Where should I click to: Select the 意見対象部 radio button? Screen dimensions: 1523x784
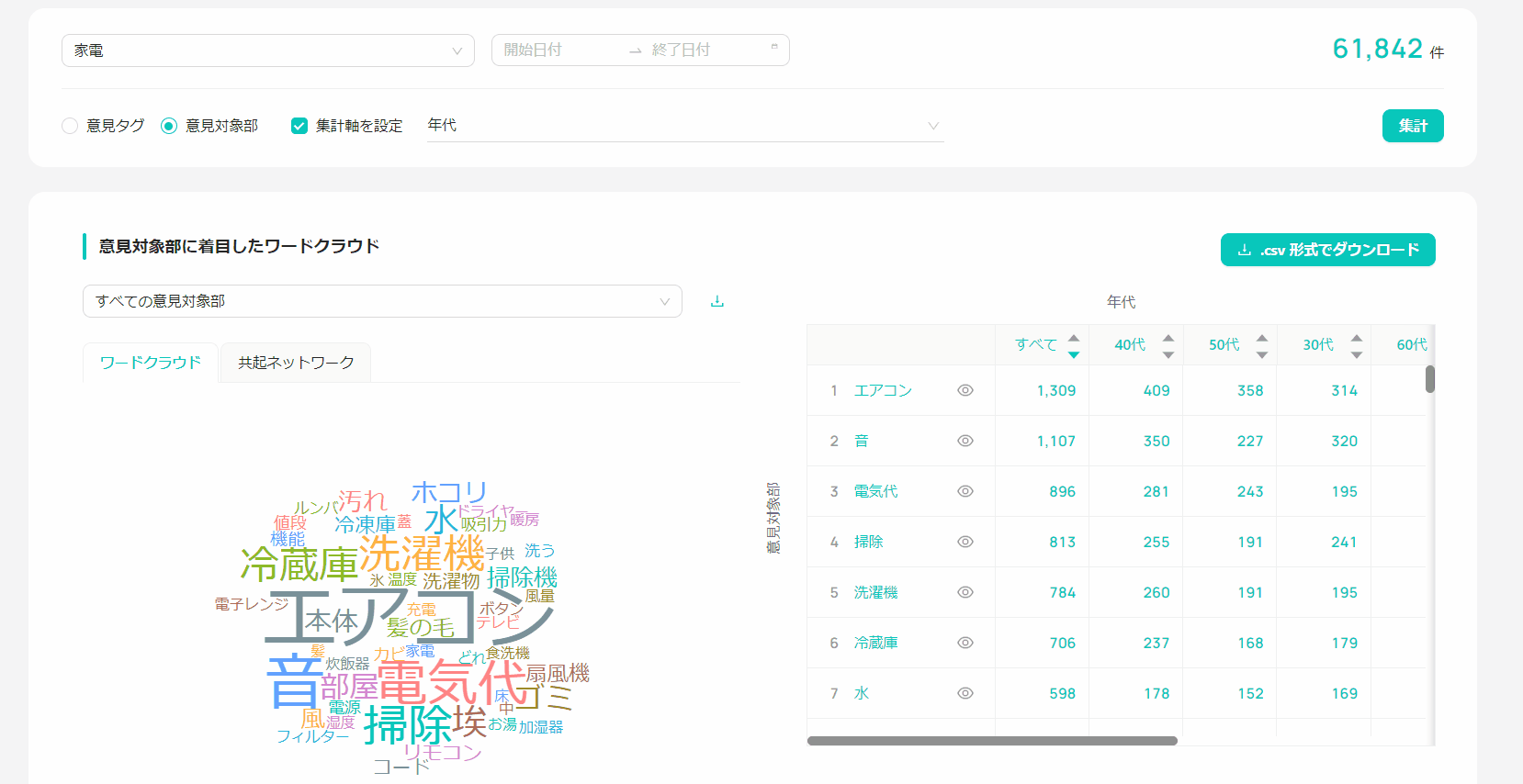tap(169, 126)
